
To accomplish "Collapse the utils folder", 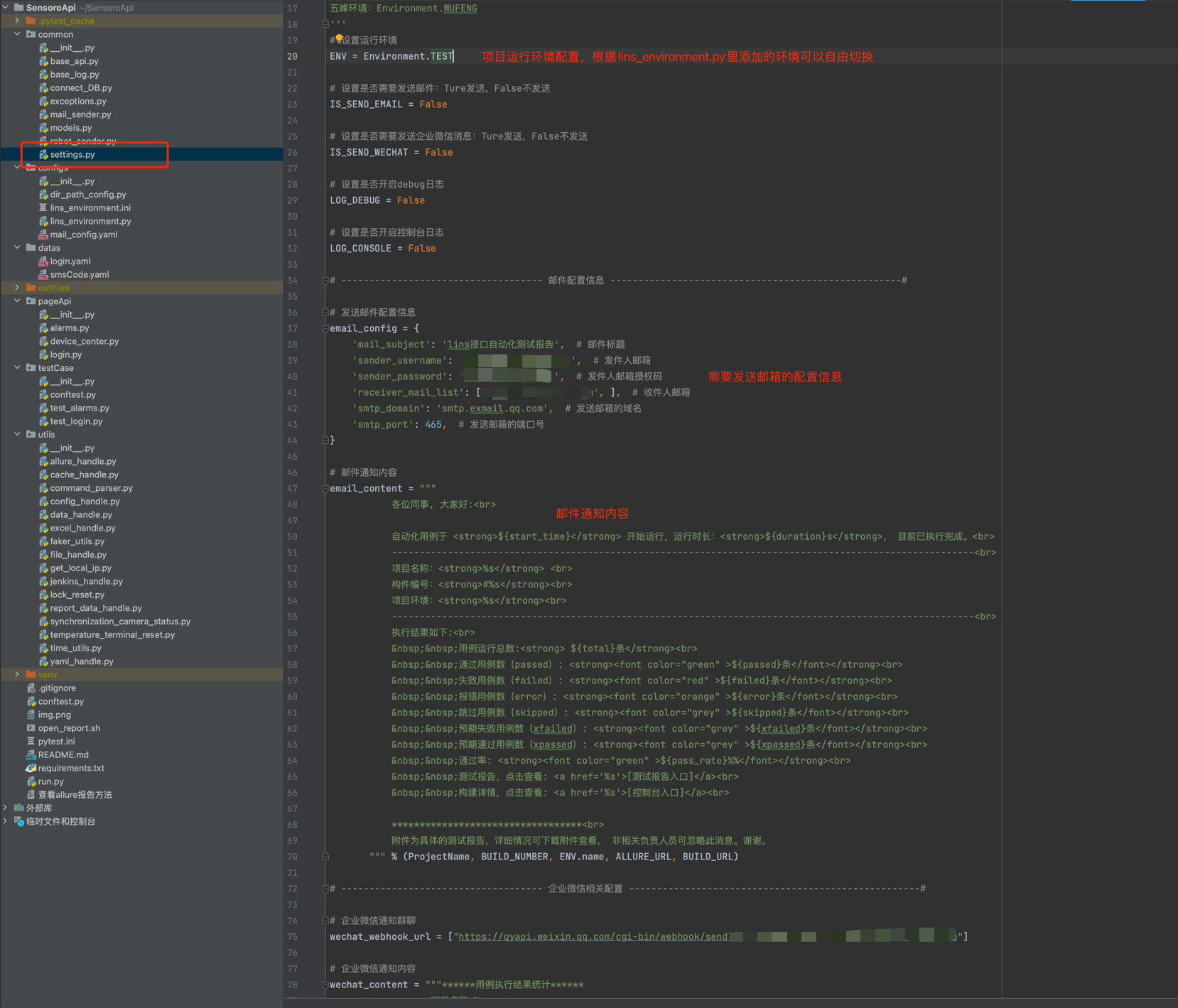I will click(x=17, y=435).
